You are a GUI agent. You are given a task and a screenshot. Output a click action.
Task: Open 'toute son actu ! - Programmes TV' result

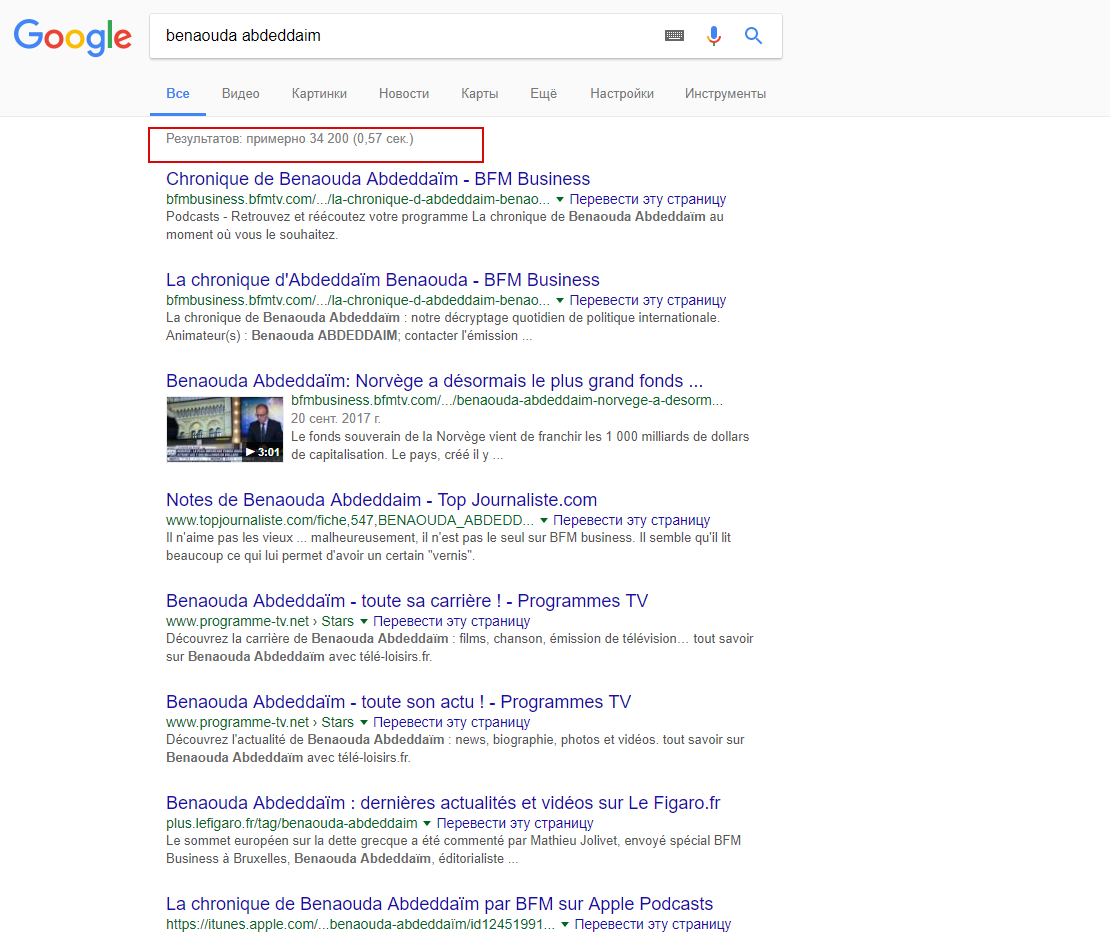399,703
